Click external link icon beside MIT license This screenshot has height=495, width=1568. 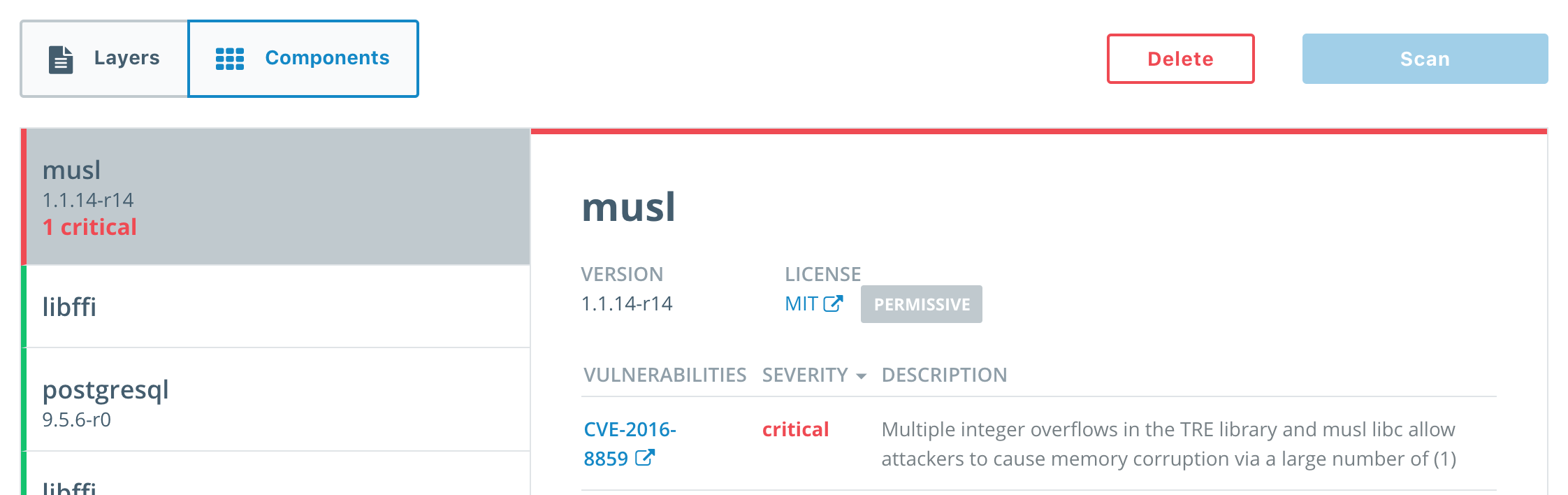click(x=833, y=303)
